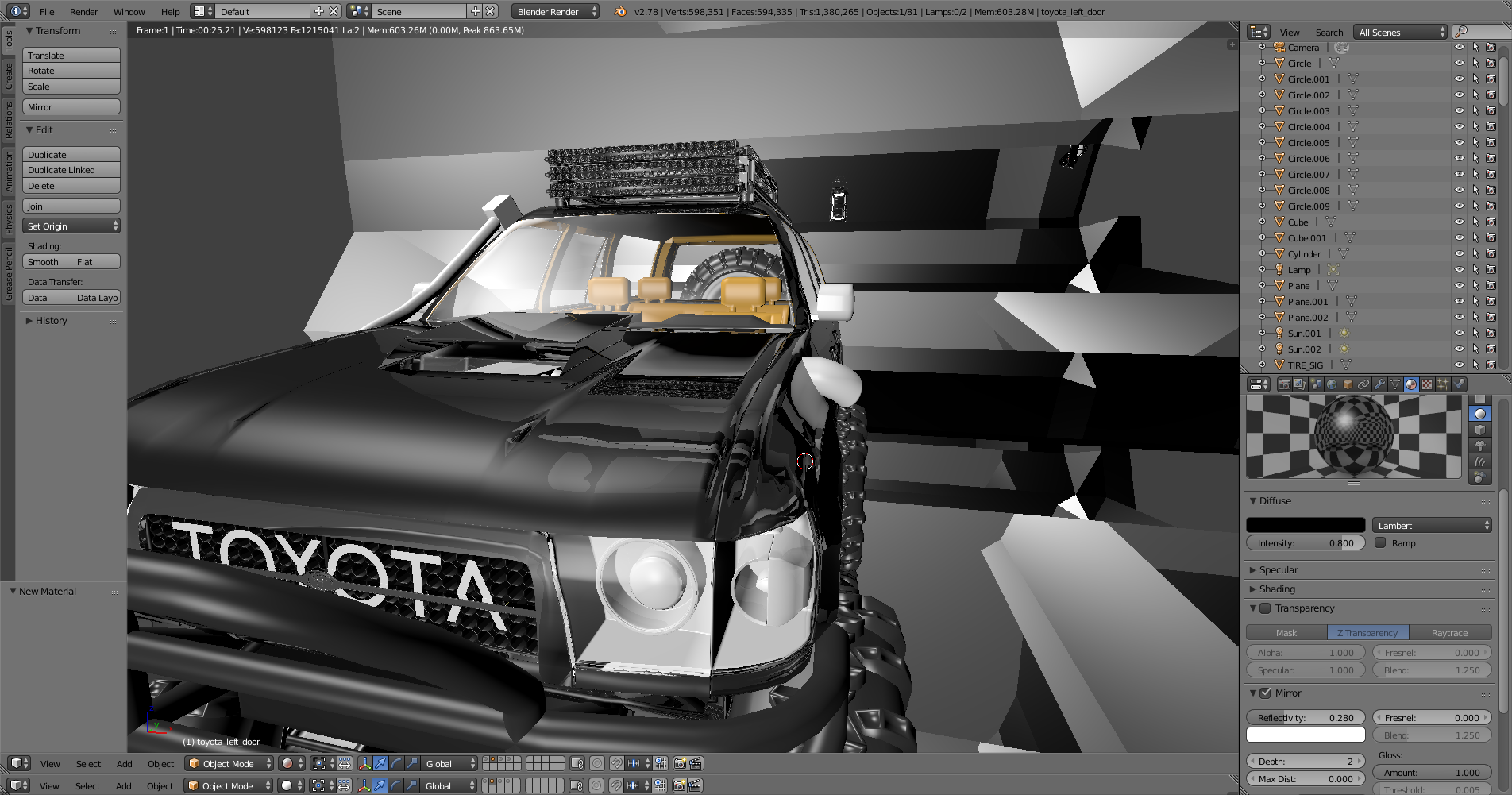Collapse the Edit panel
Screen dimensions: 1512x795
(29, 130)
